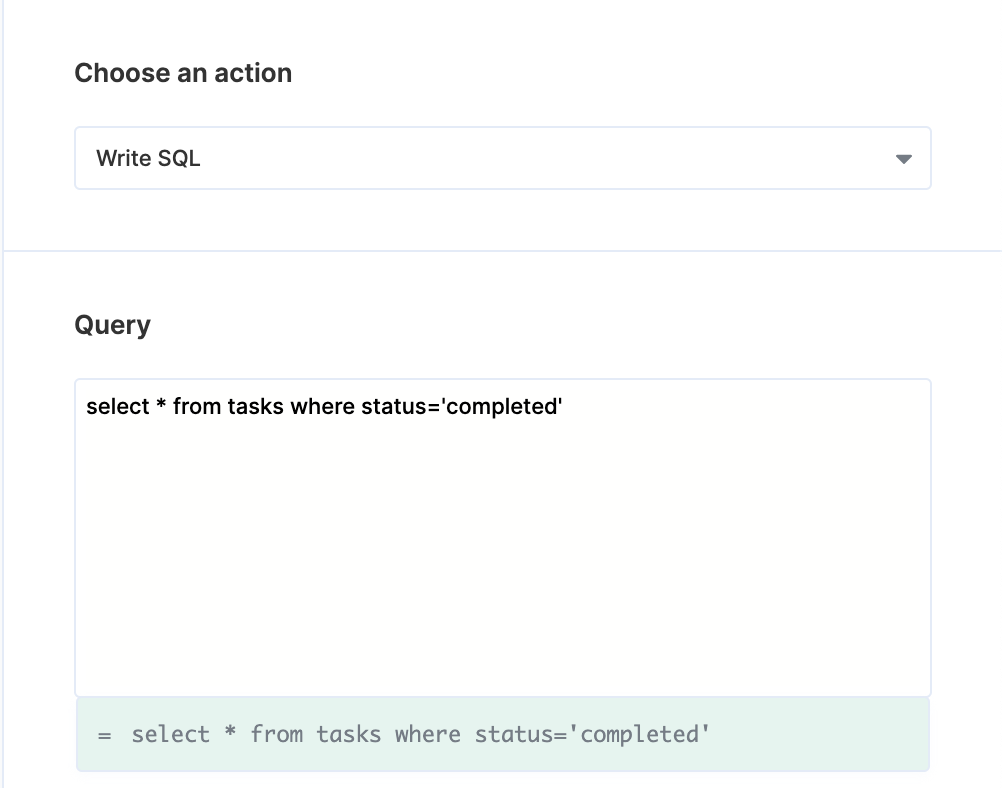This screenshot has height=788, width=1002.
Task: Click the Write SQL label text
Action: tap(148, 158)
